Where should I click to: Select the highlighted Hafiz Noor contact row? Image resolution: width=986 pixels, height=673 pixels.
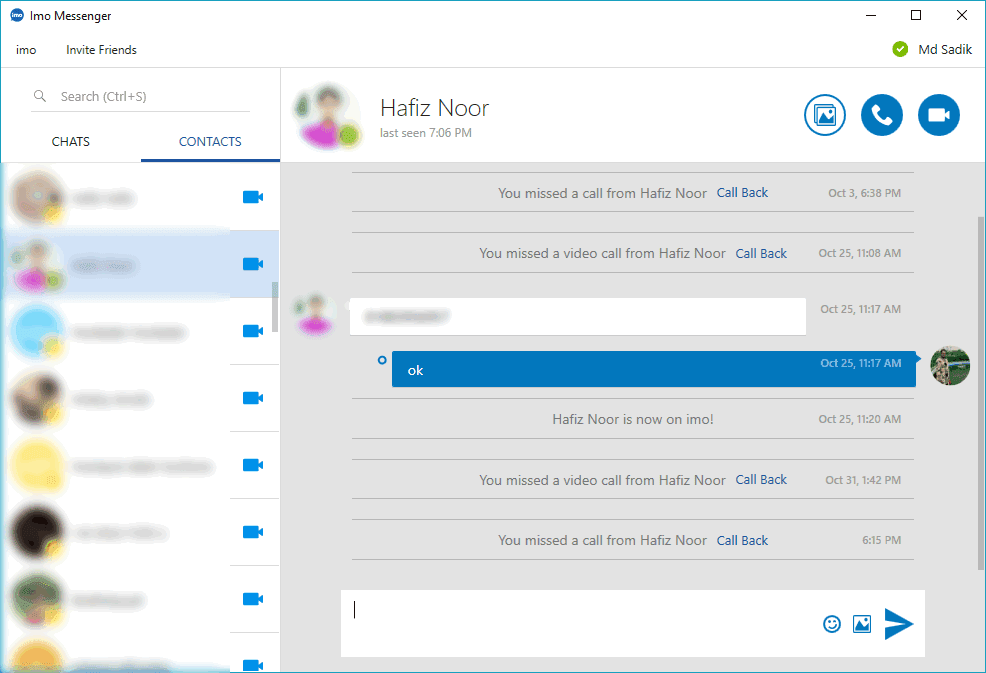click(x=141, y=264)
